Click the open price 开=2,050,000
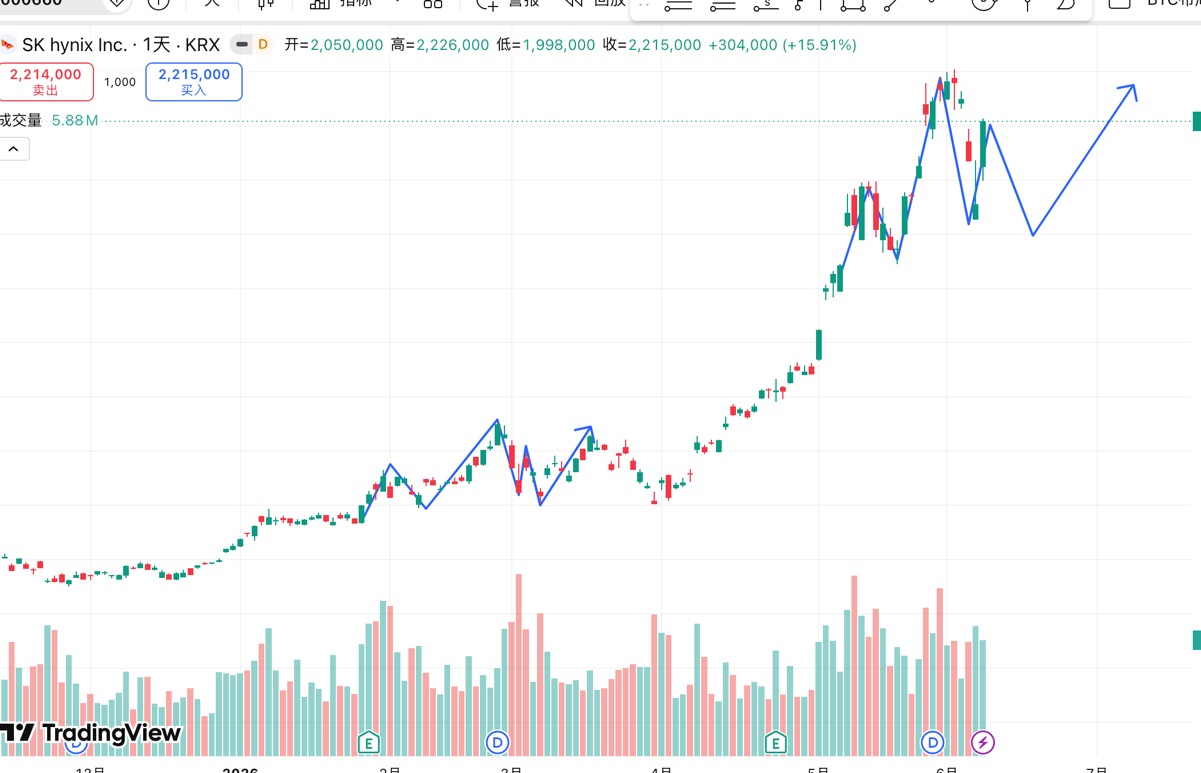 click(334, 45)
